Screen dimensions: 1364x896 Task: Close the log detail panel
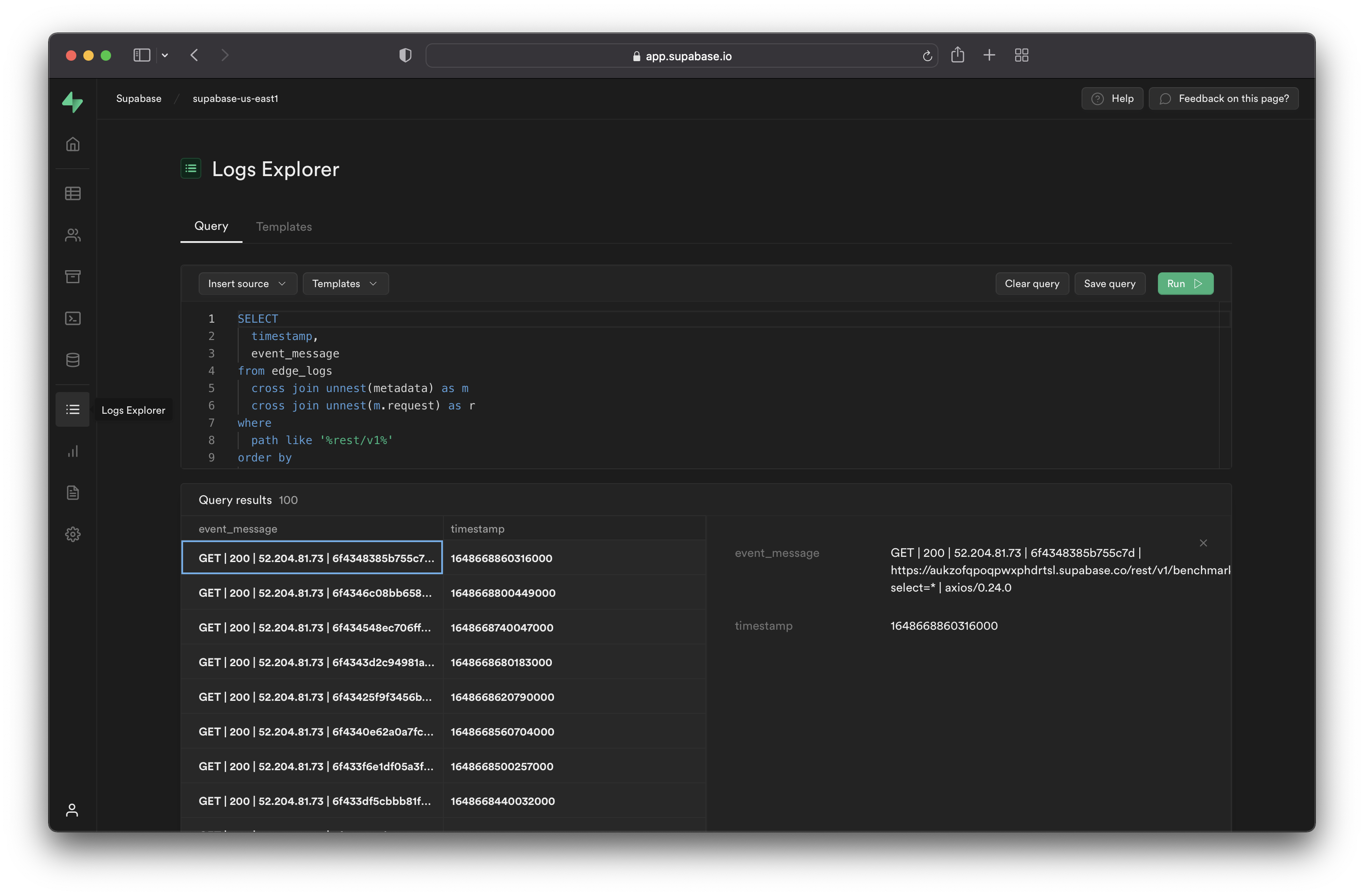coord(1203,543)
